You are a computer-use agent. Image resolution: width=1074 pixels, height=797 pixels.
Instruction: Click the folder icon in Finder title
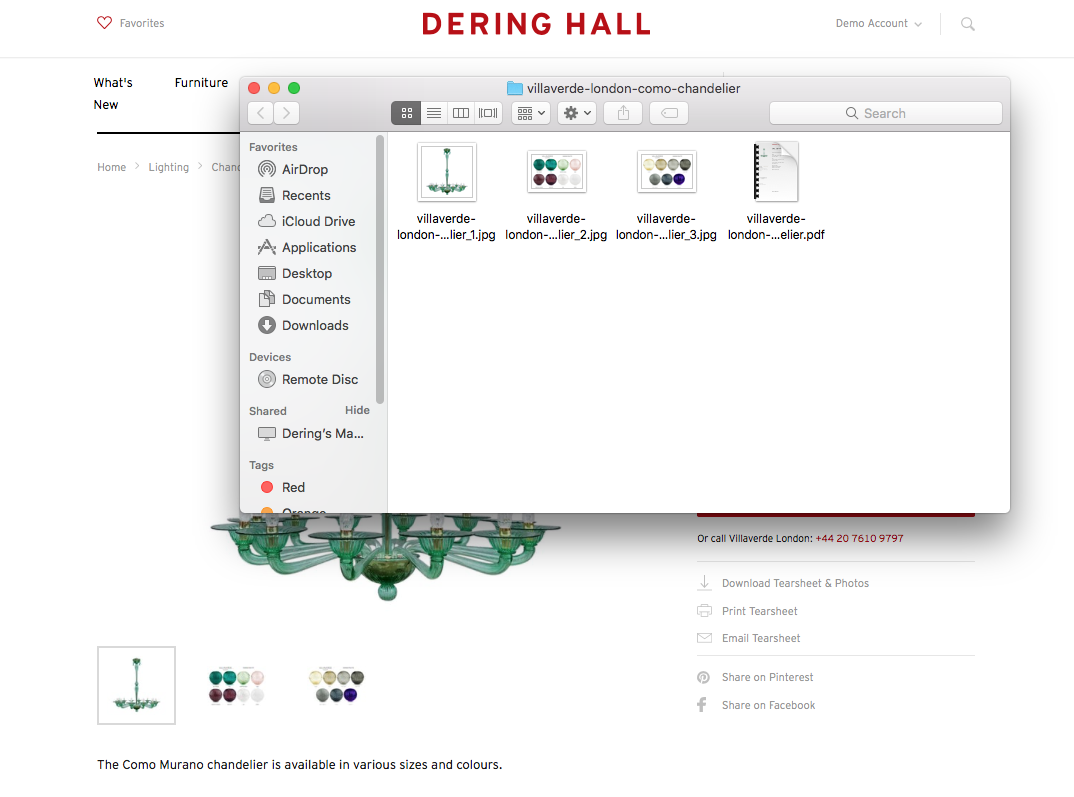[x=514, y=88]
